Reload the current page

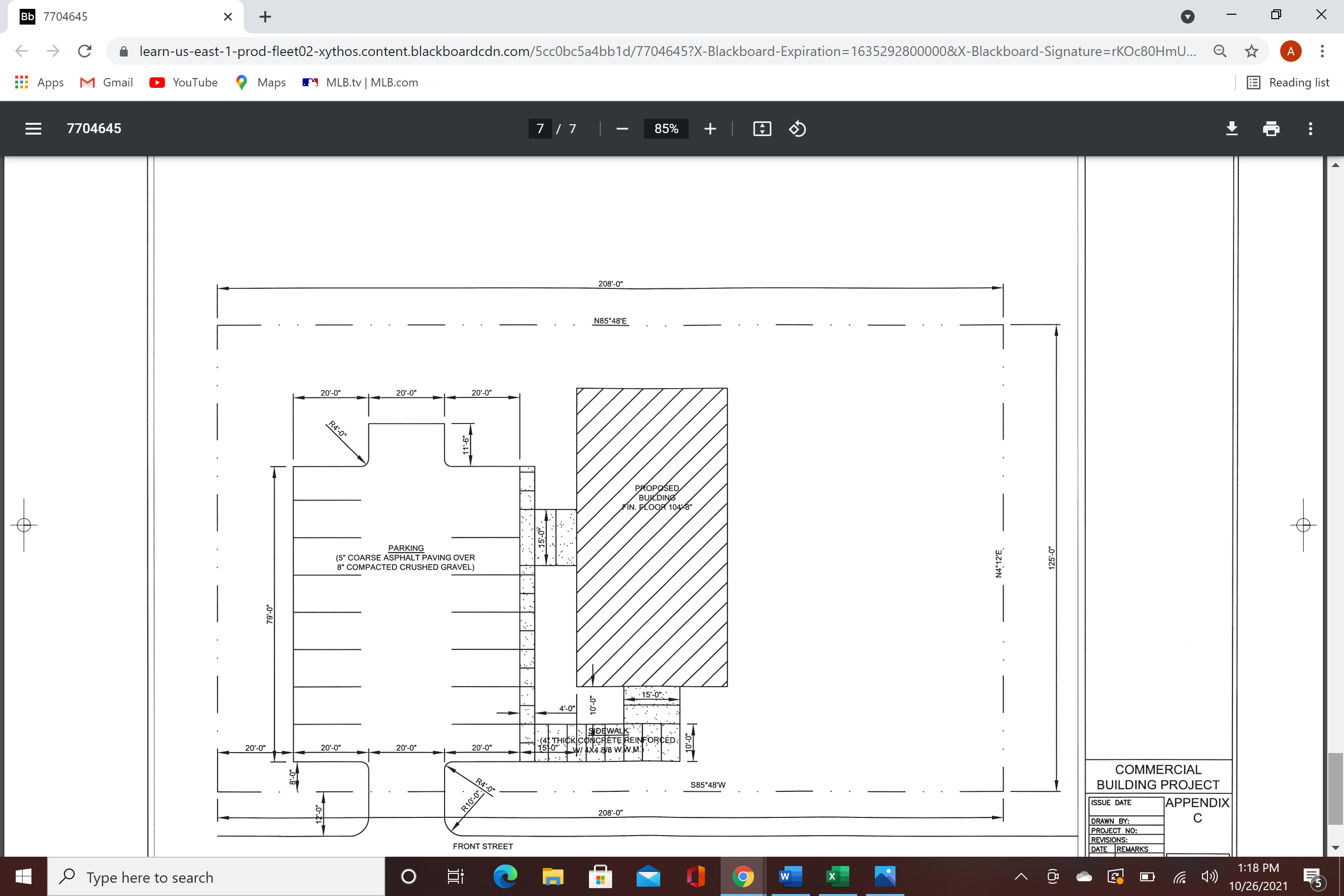[84, 51]
